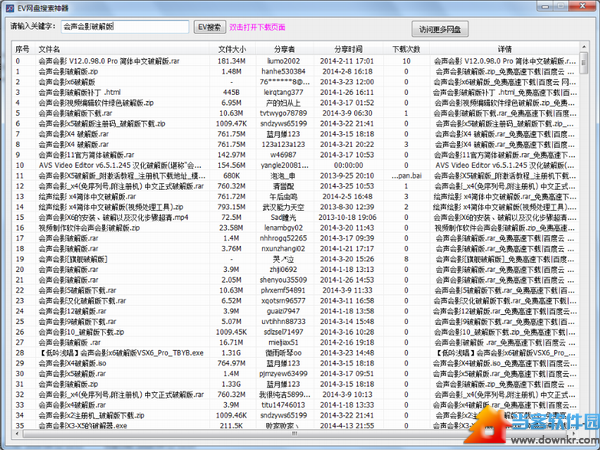Click sharer name 武汉能力天空

click(284, 207)
